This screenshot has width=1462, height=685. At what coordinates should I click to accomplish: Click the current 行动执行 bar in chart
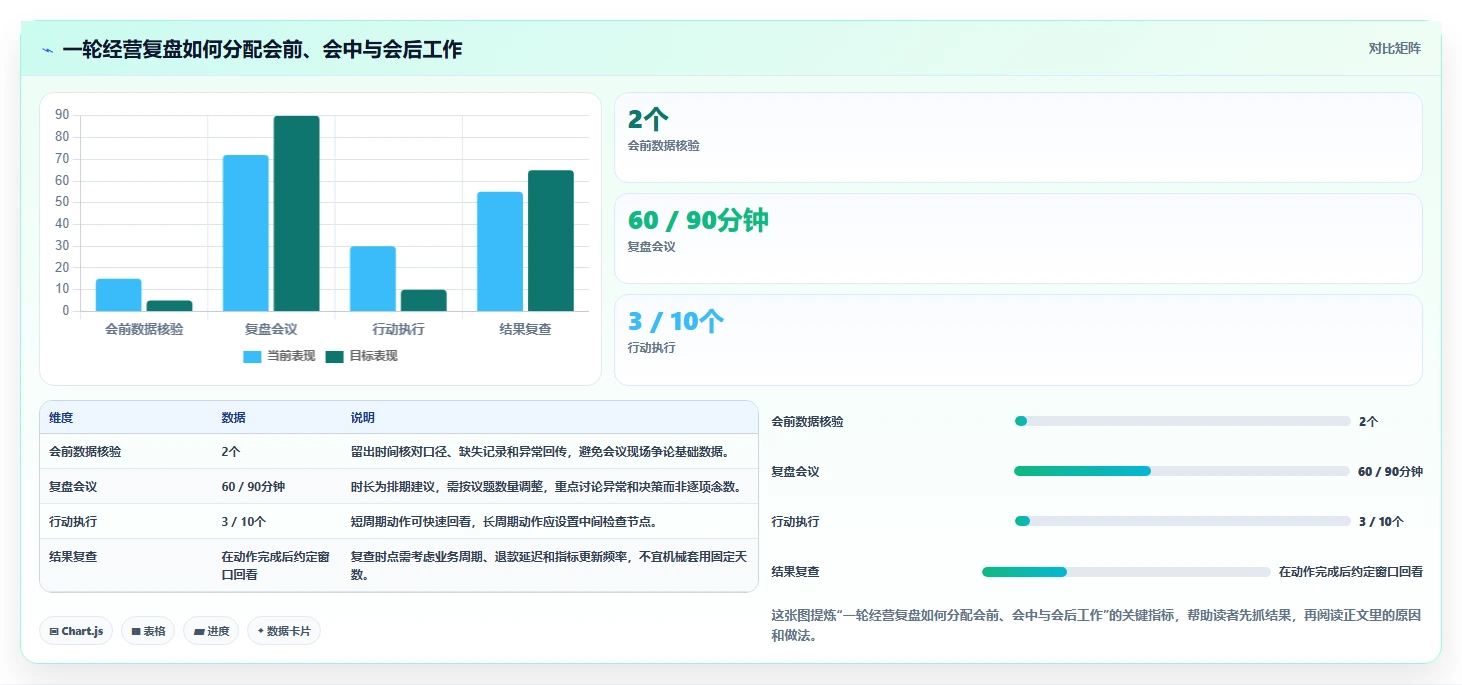coord(372,279)
